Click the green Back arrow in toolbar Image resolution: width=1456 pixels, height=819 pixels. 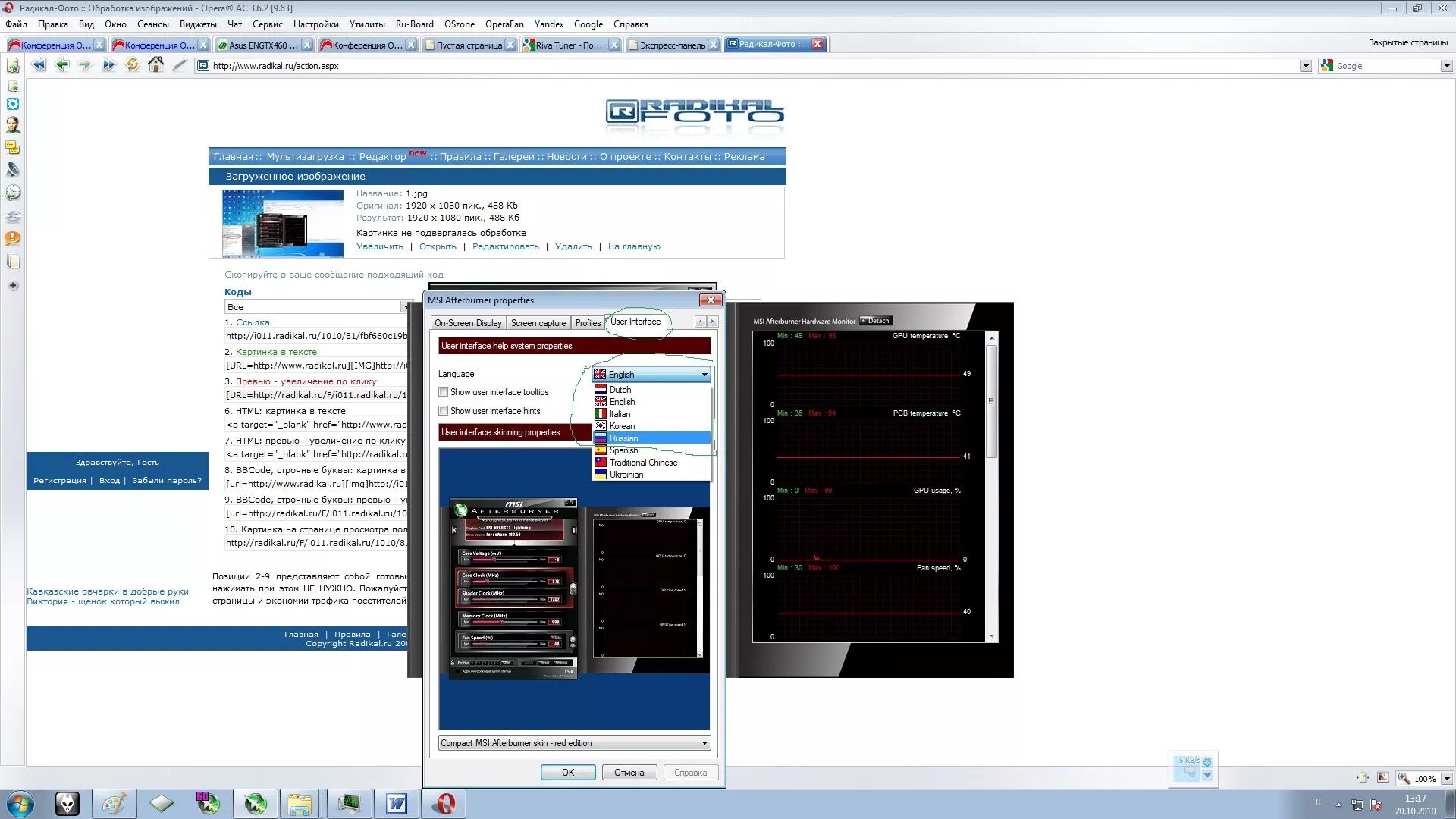tap(62, 65)
